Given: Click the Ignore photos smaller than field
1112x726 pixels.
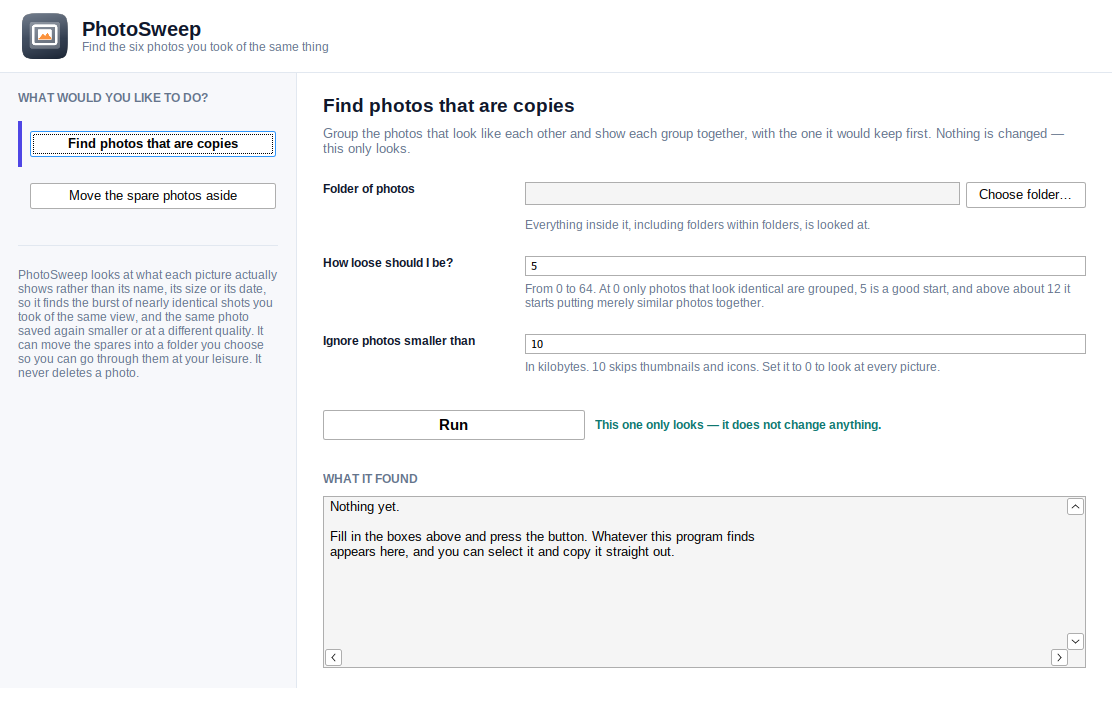Looking at the screenshot, I should 805,344.
